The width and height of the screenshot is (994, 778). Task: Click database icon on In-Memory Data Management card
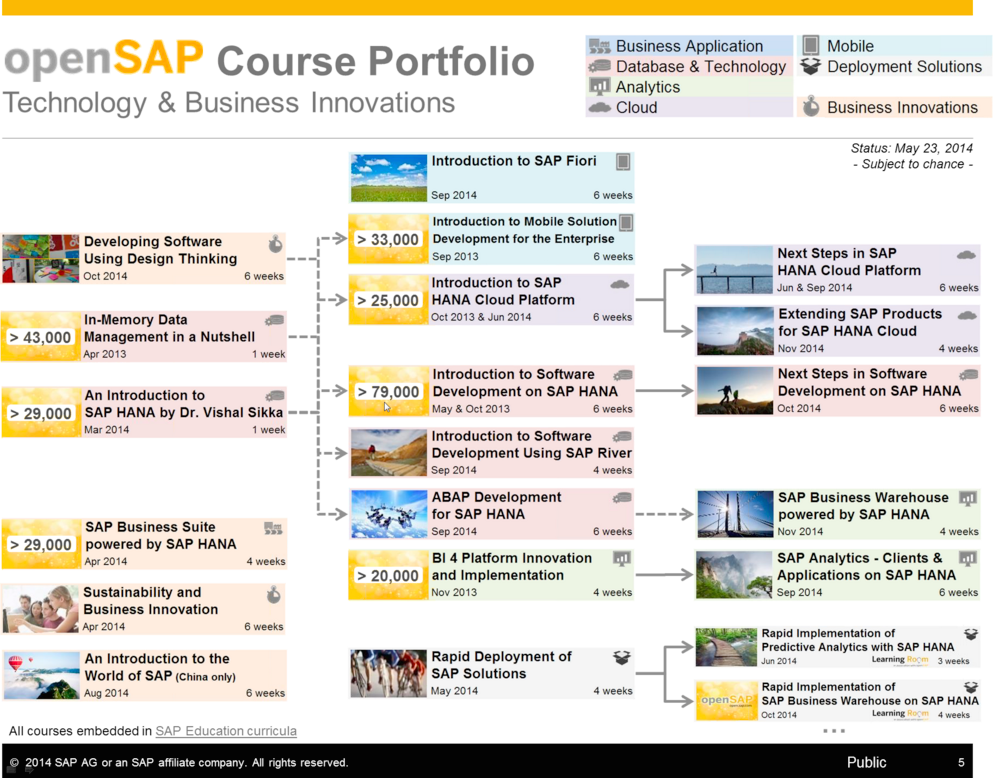pos(274,320)
